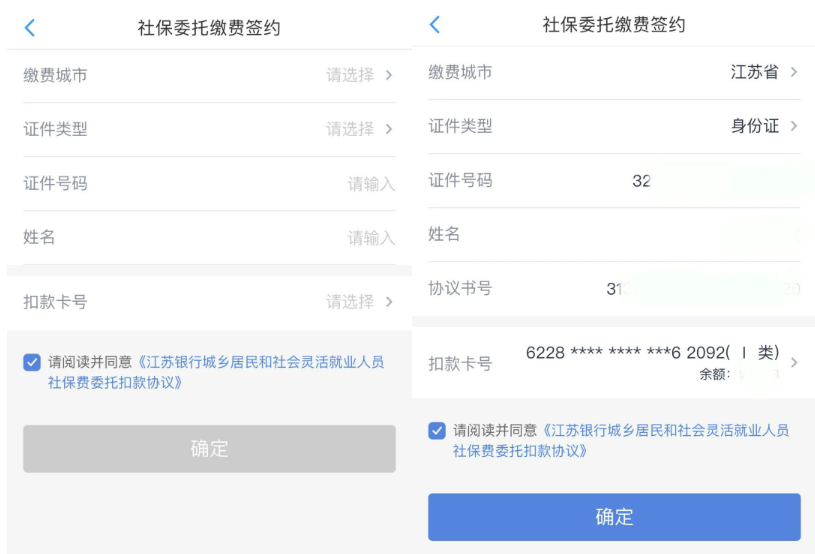Click empty 证件号码 input showing 请输入

click(x=371, y=184)
